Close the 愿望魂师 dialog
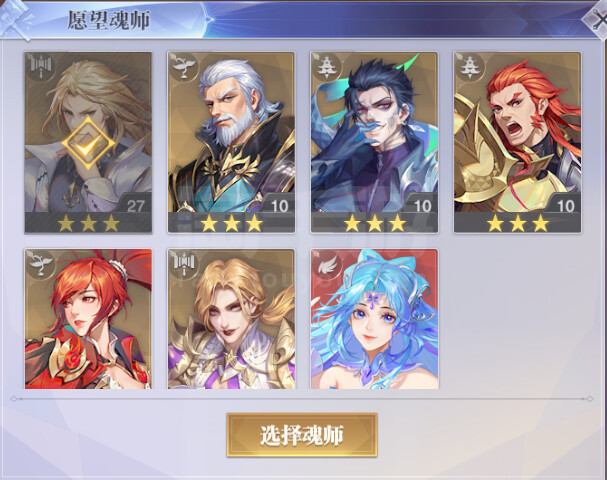 [x=597, y=19]
